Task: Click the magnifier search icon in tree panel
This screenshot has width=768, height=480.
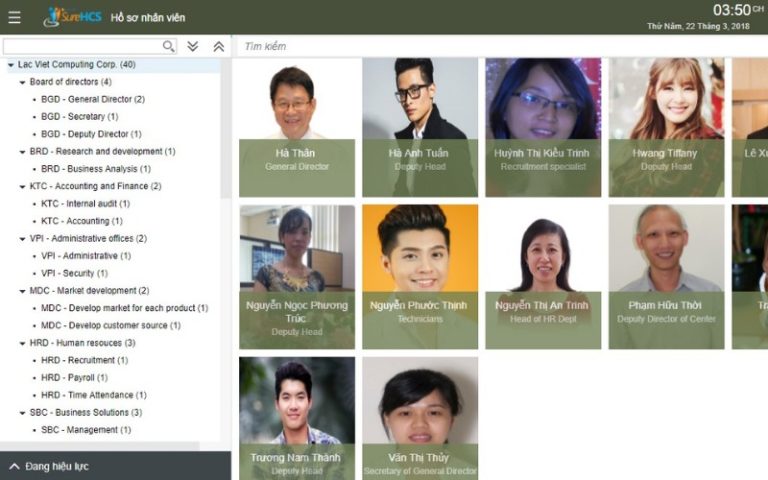Action: pos(168,46)
